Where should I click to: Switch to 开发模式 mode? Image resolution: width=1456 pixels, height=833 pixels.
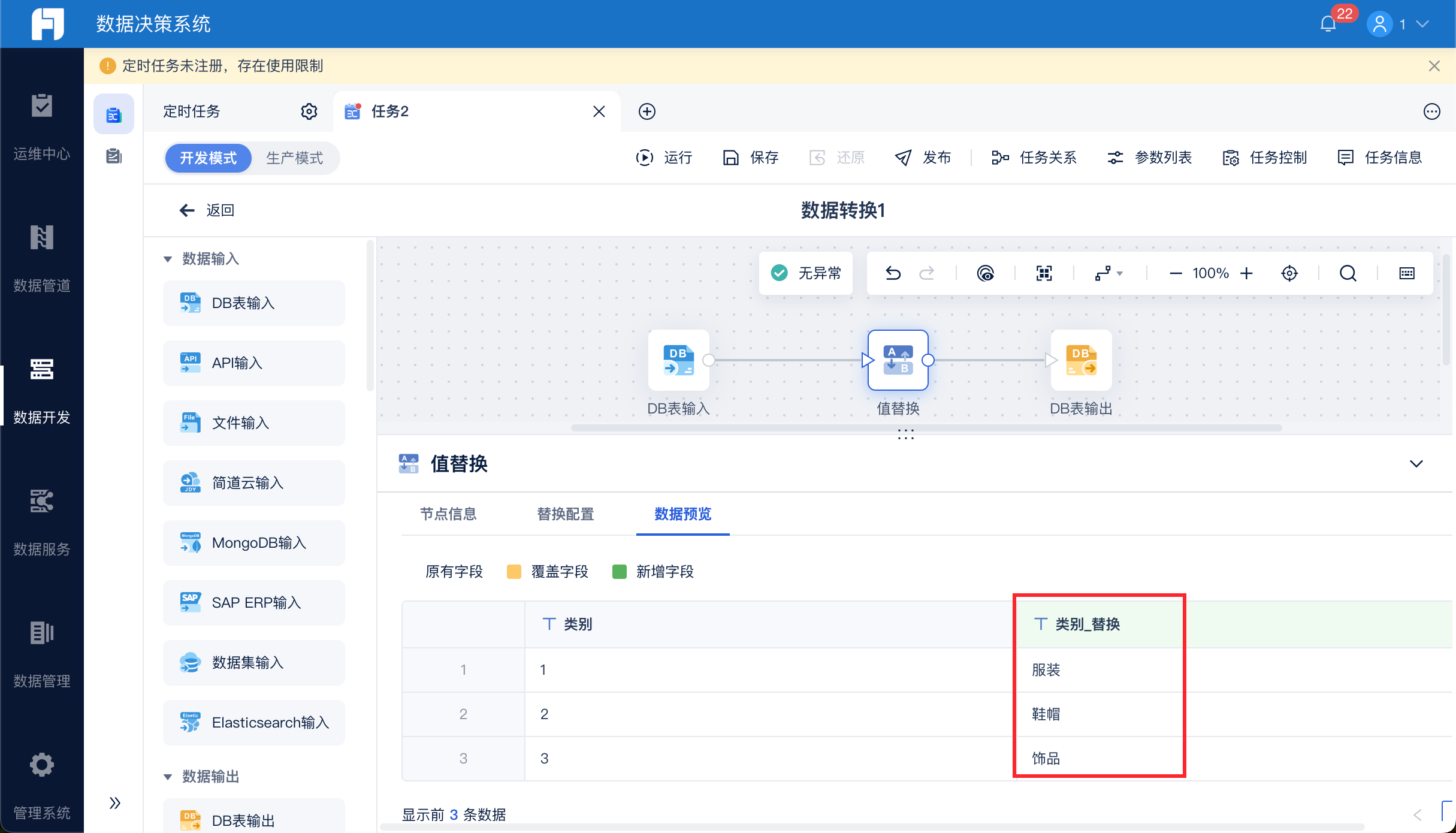tap(208, 158)
